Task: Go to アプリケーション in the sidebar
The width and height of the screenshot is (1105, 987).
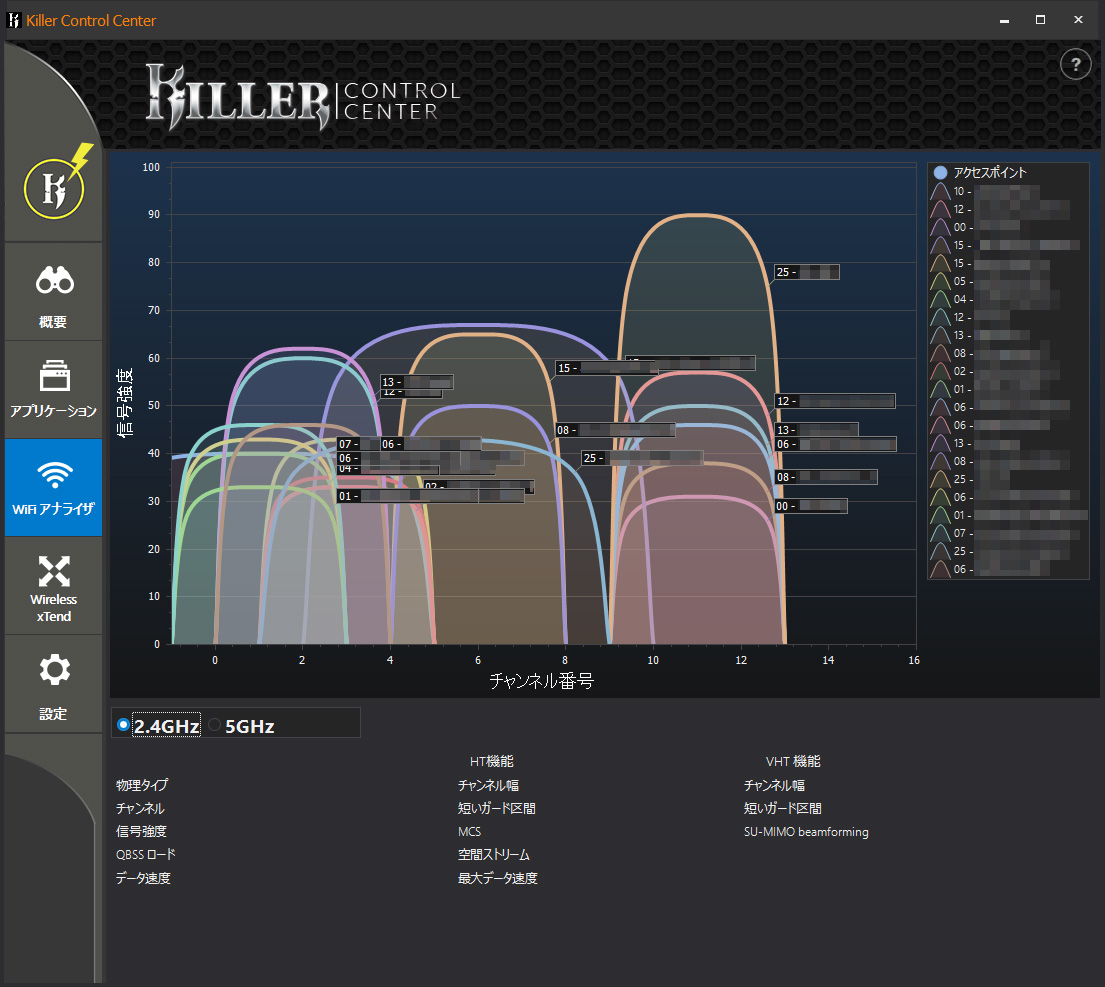Action: [54, 390]
